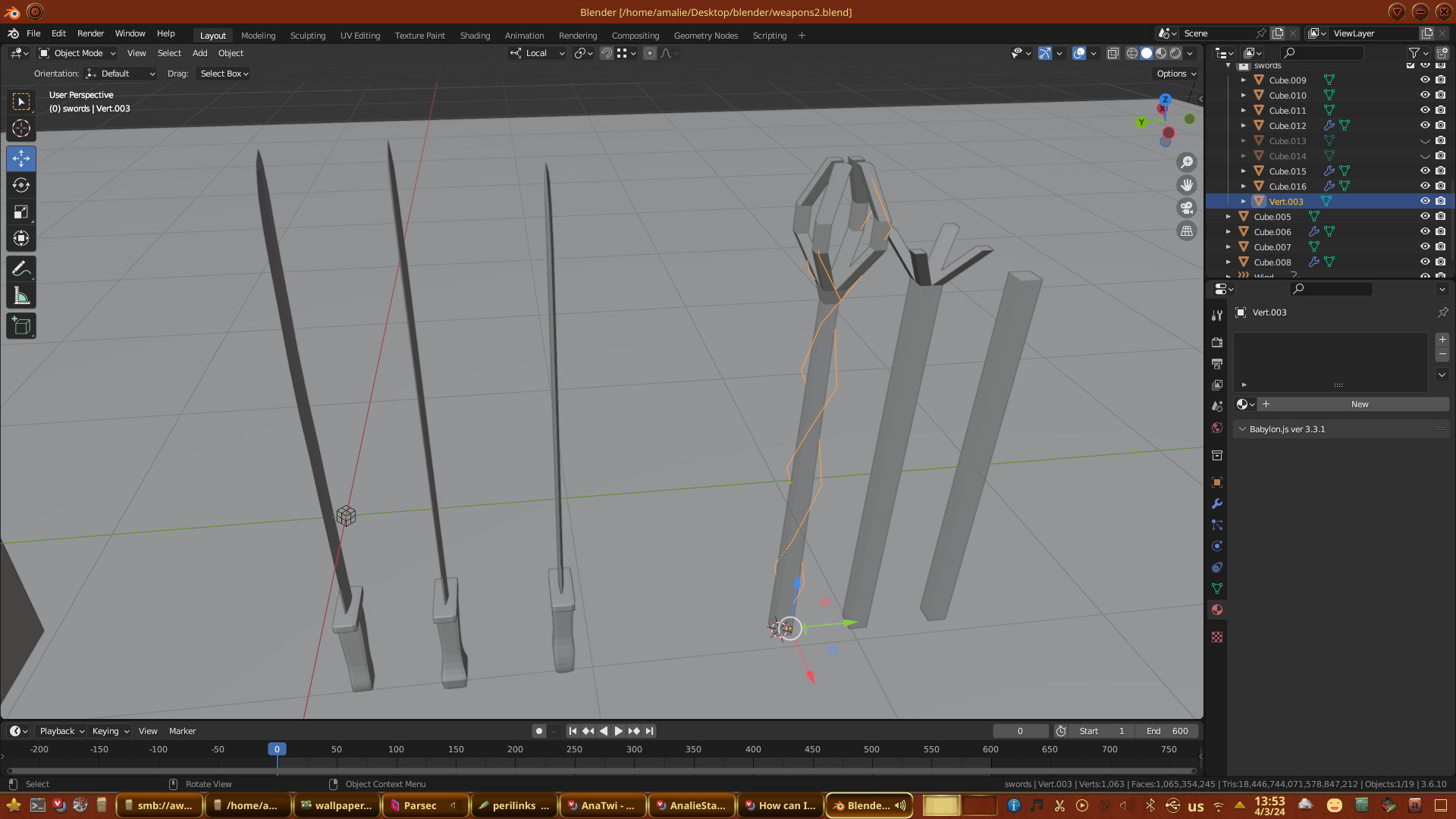1456x819 pixels.
Task: Toggle camera view in viewport
Action: 1187,208
